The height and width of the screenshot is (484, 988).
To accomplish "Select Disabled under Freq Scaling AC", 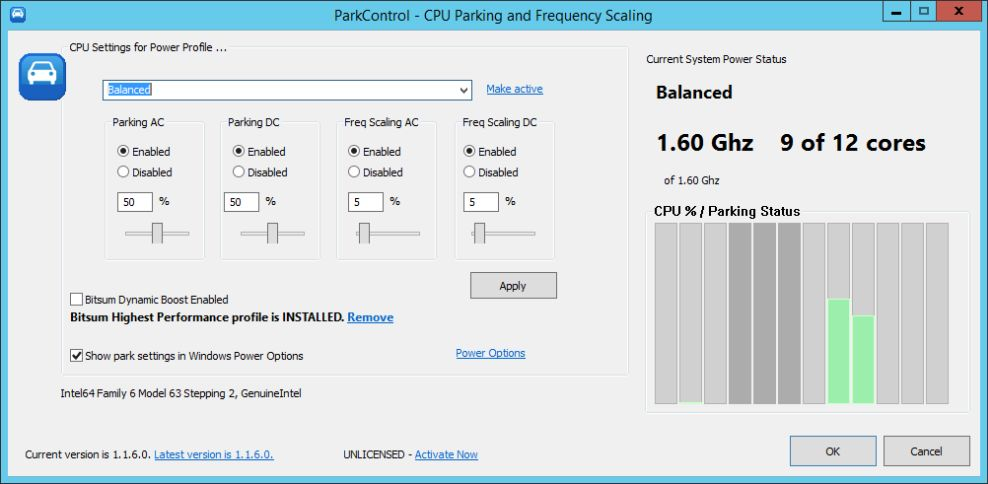I will click(x=355, y=172).
